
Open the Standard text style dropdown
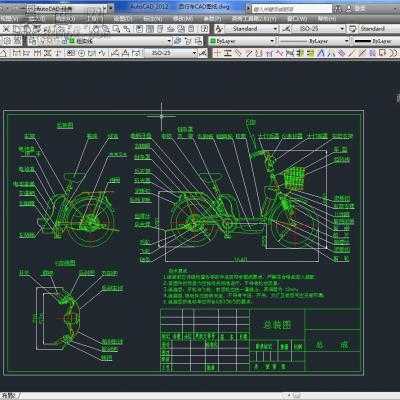click(252, 29)
